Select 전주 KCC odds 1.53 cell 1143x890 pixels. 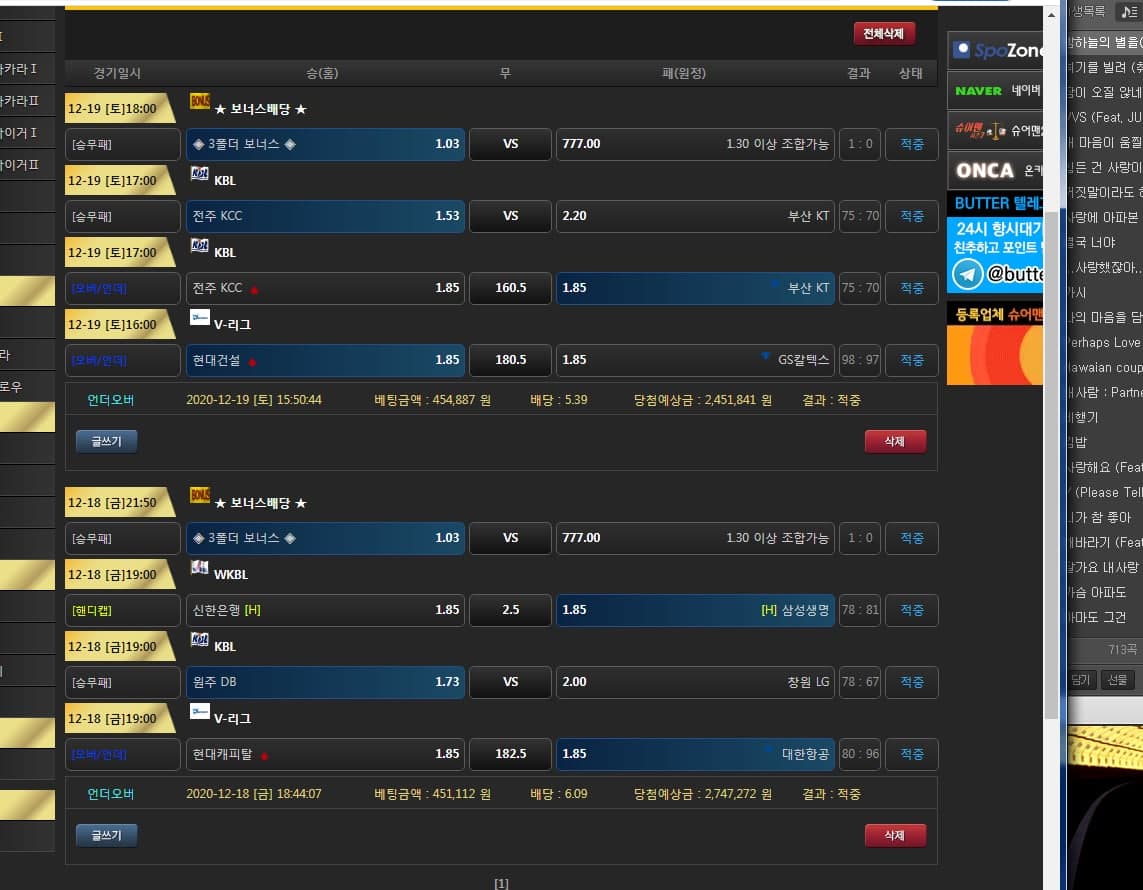click(325, 216)
